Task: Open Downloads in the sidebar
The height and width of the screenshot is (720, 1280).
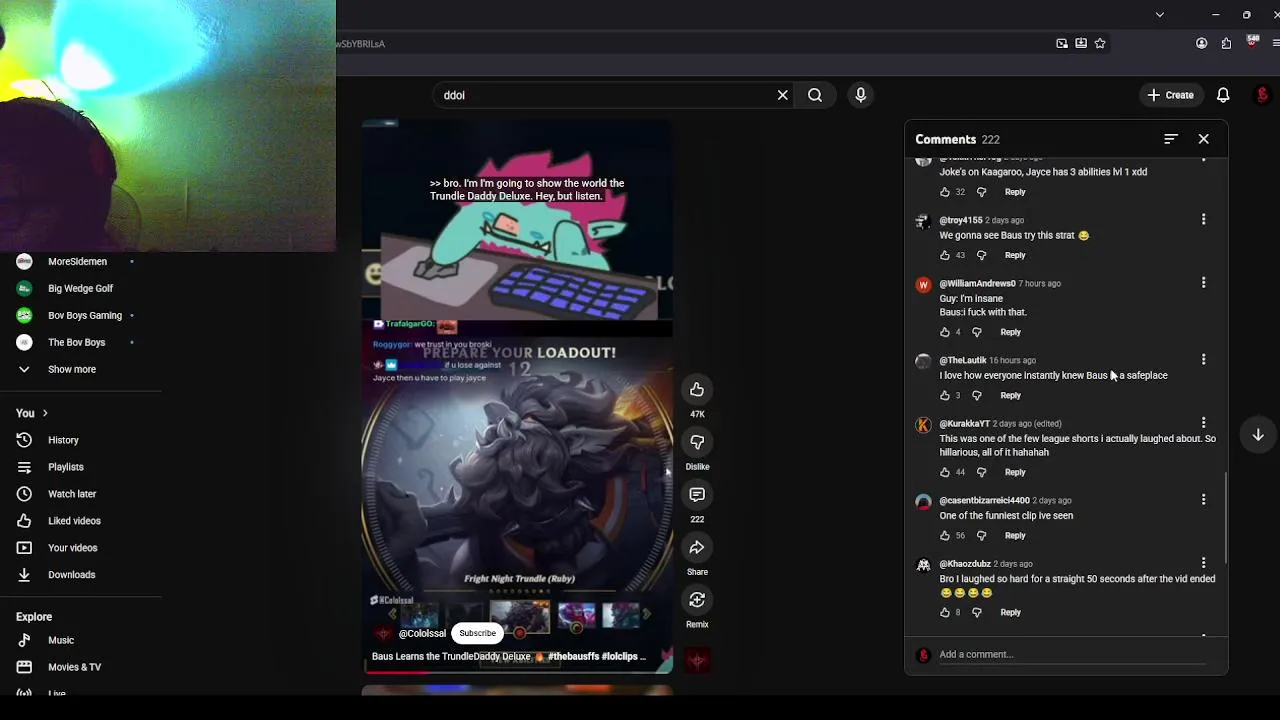Action: point(70,575)
